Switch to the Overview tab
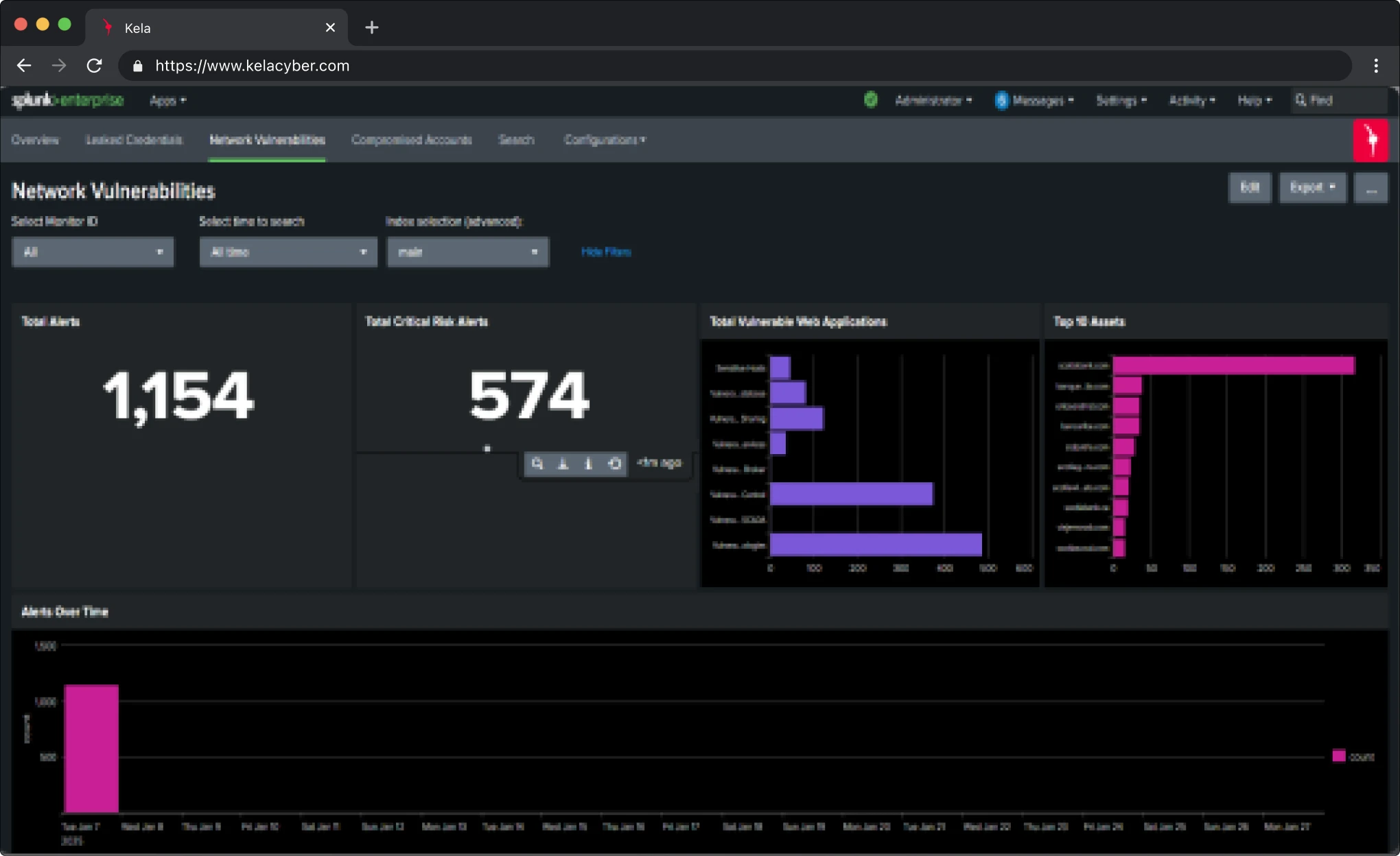The width and height of the screenshot is (1400, 856). pos(35,140)
